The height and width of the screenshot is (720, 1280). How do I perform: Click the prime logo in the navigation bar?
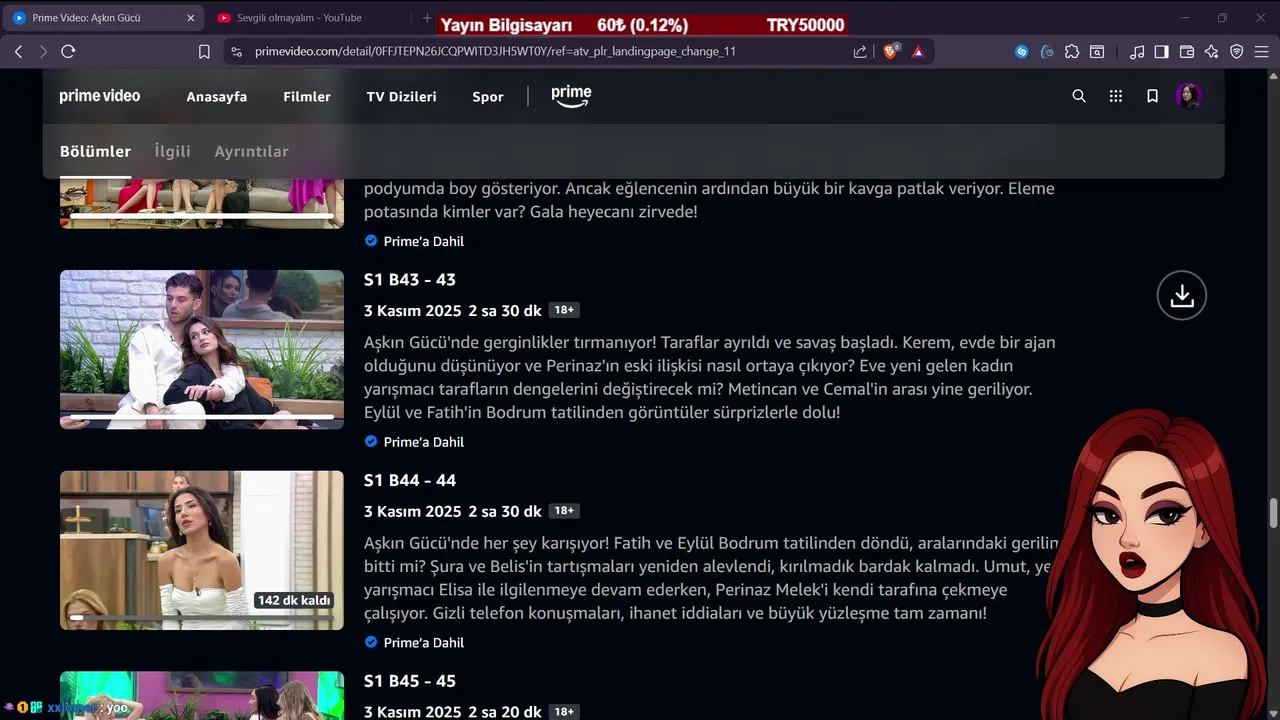[571, 96]
